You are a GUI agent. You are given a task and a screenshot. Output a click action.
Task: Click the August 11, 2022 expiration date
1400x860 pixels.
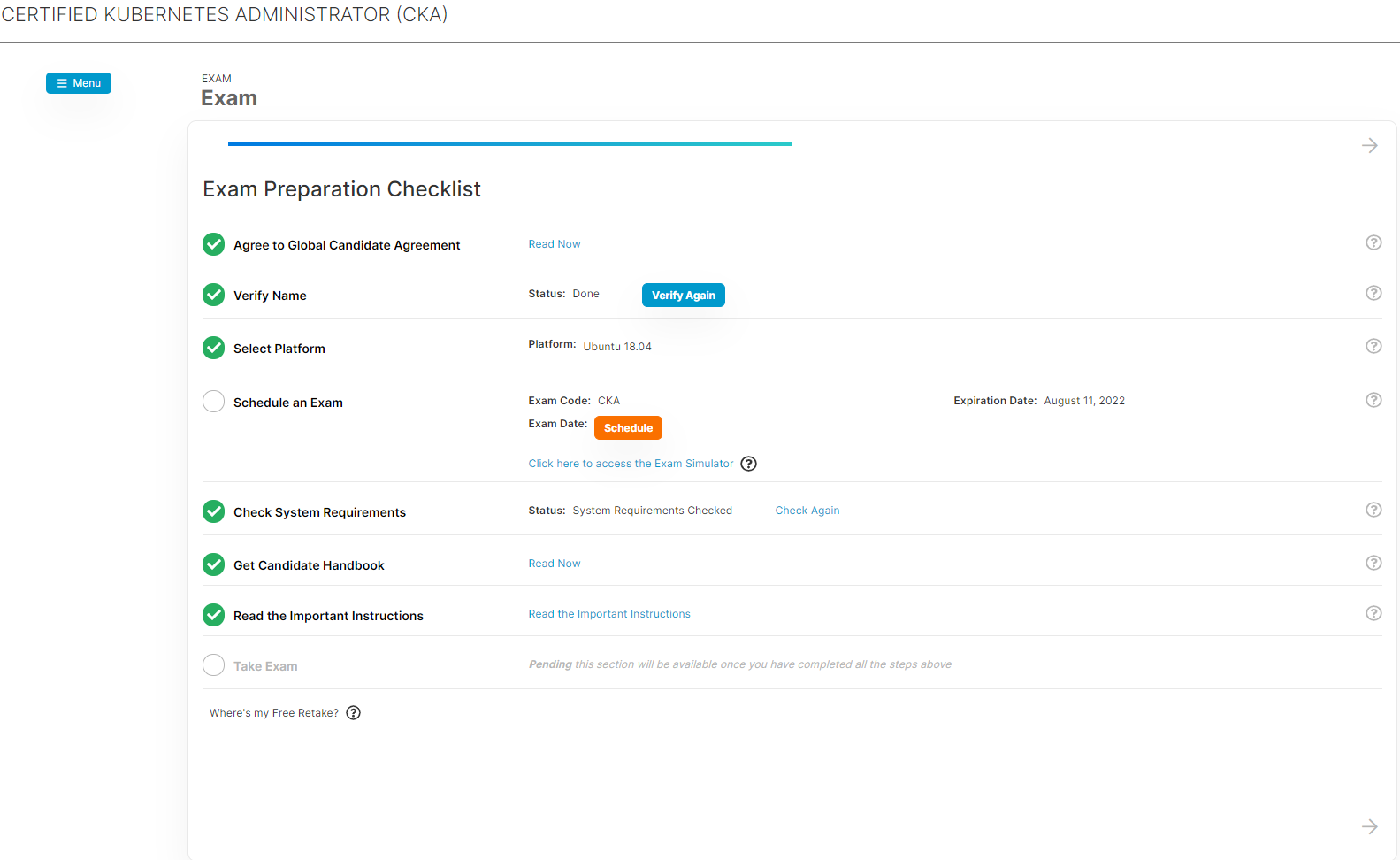pyautogui.click(x=1084, y=401)
